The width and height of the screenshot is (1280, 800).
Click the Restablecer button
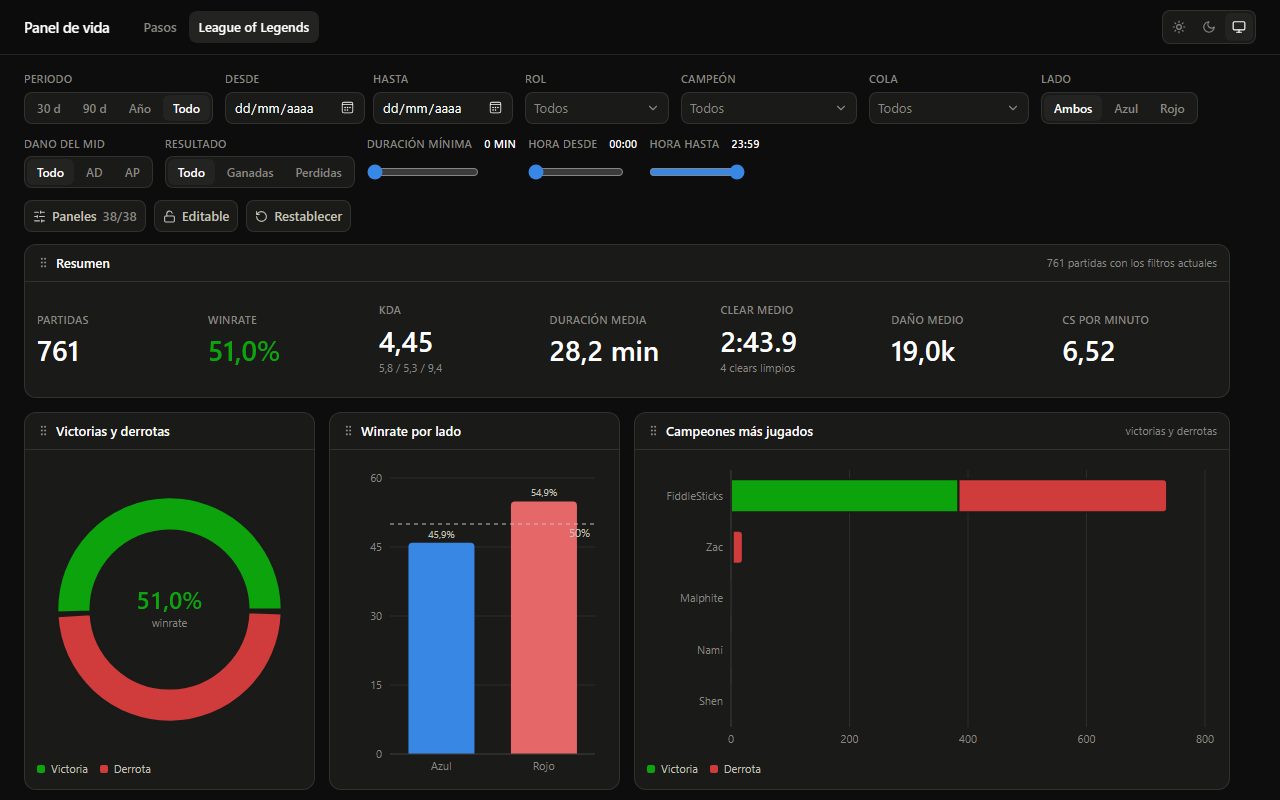point(298,216)
